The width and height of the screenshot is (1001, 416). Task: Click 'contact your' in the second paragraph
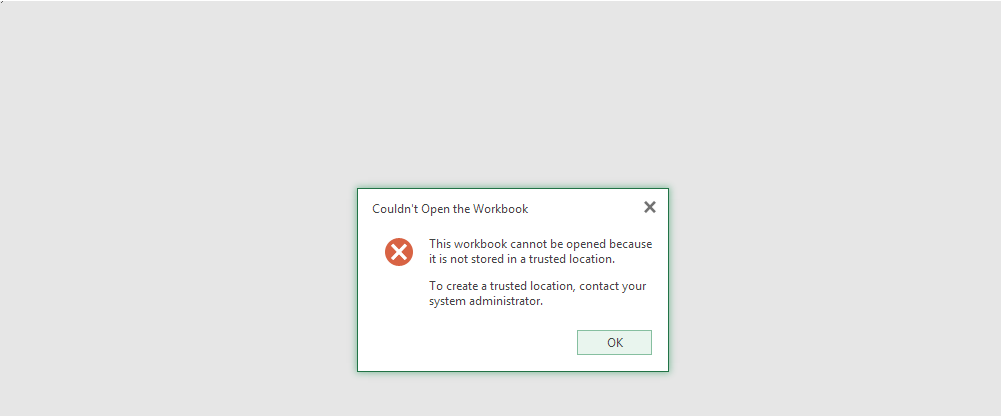tap(614, 286)
